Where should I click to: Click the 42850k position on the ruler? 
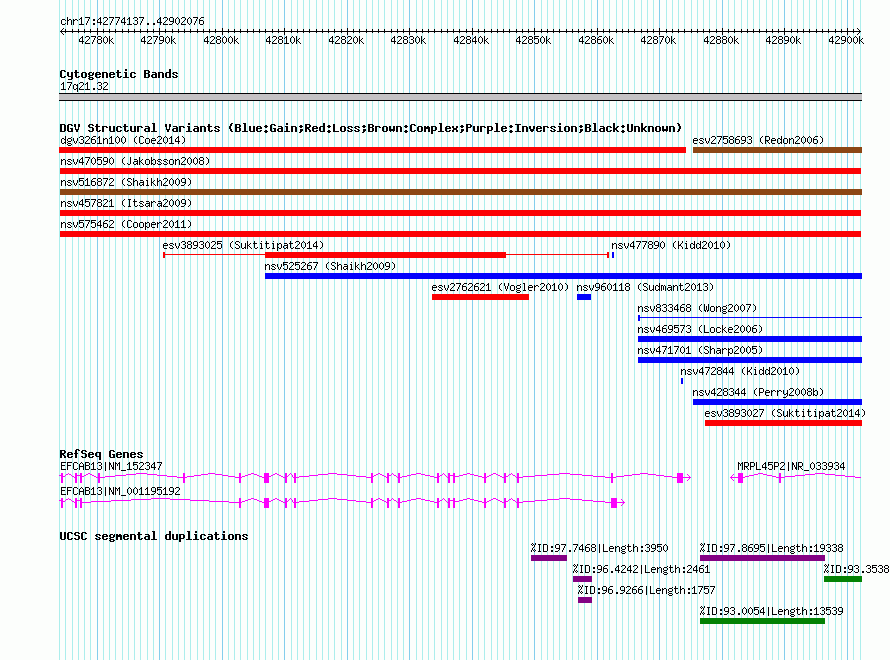[x=533, y=40]
